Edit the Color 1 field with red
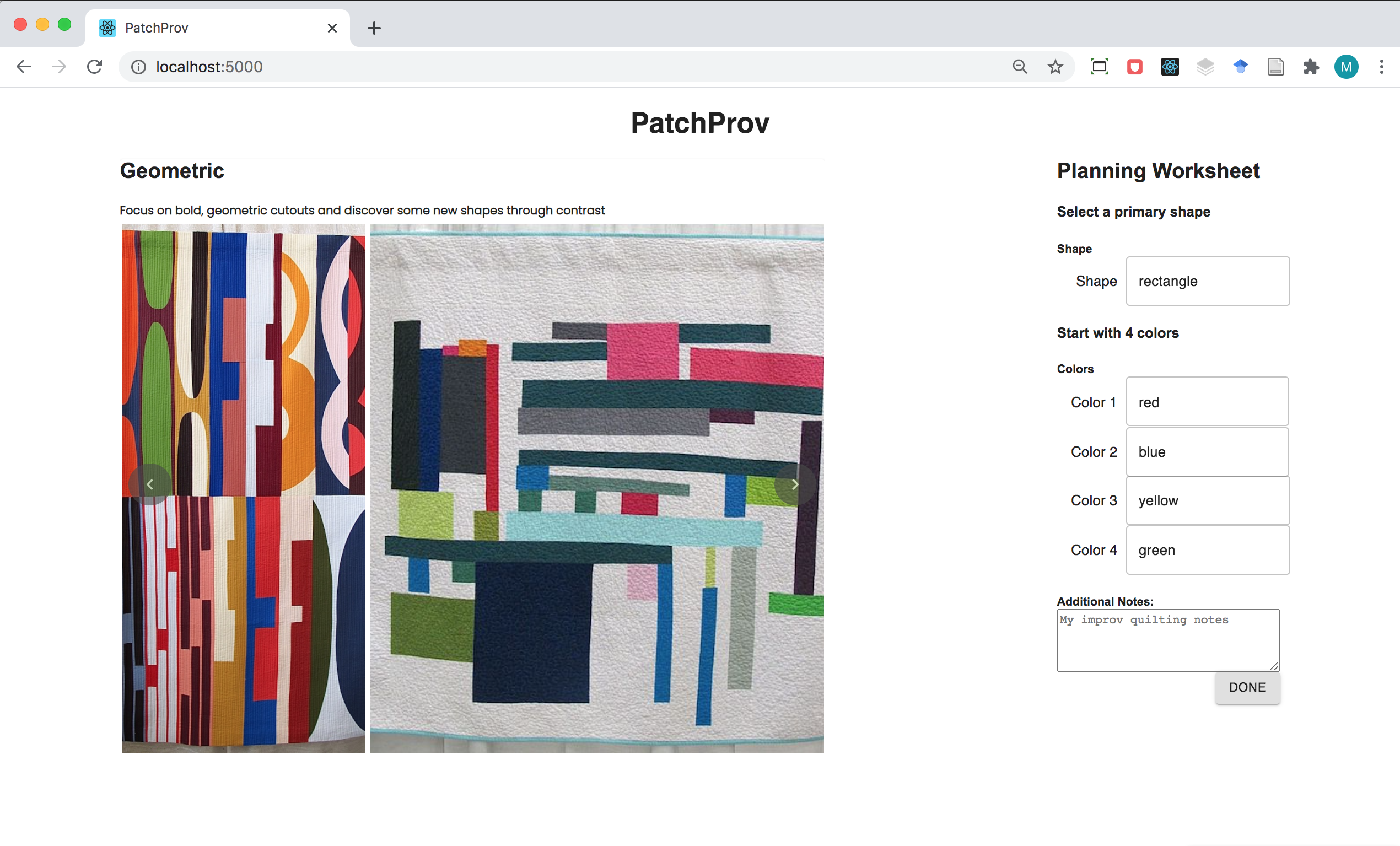Screen dimensions: 1400x846 coord(1207,402)
